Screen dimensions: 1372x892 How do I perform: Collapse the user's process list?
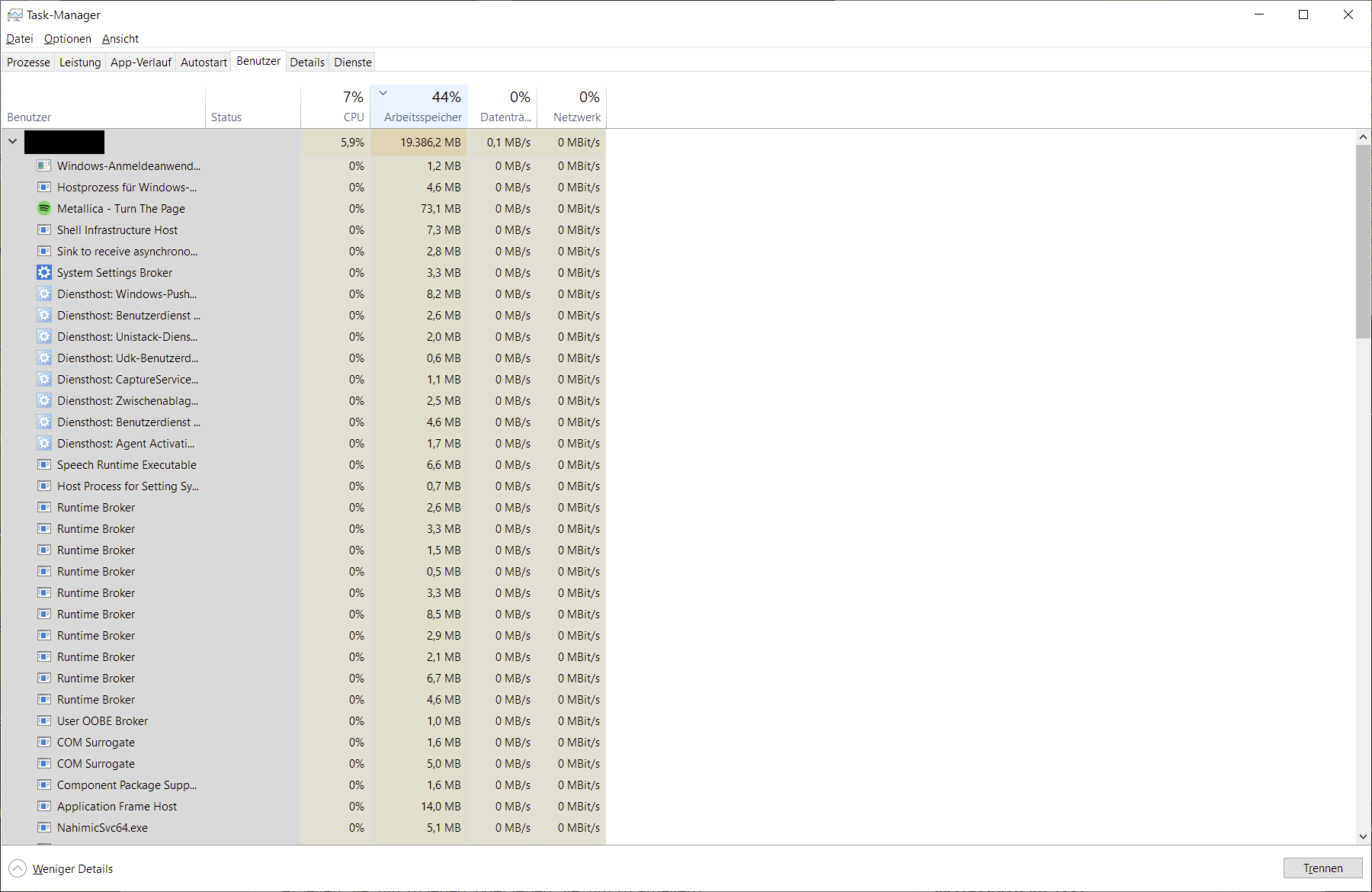click(x=13, y=141)
